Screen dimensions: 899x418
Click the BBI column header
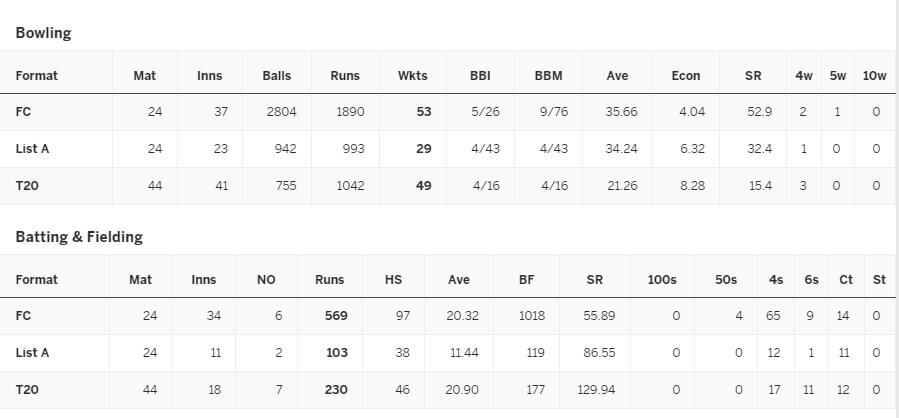[x=480, y=76]
